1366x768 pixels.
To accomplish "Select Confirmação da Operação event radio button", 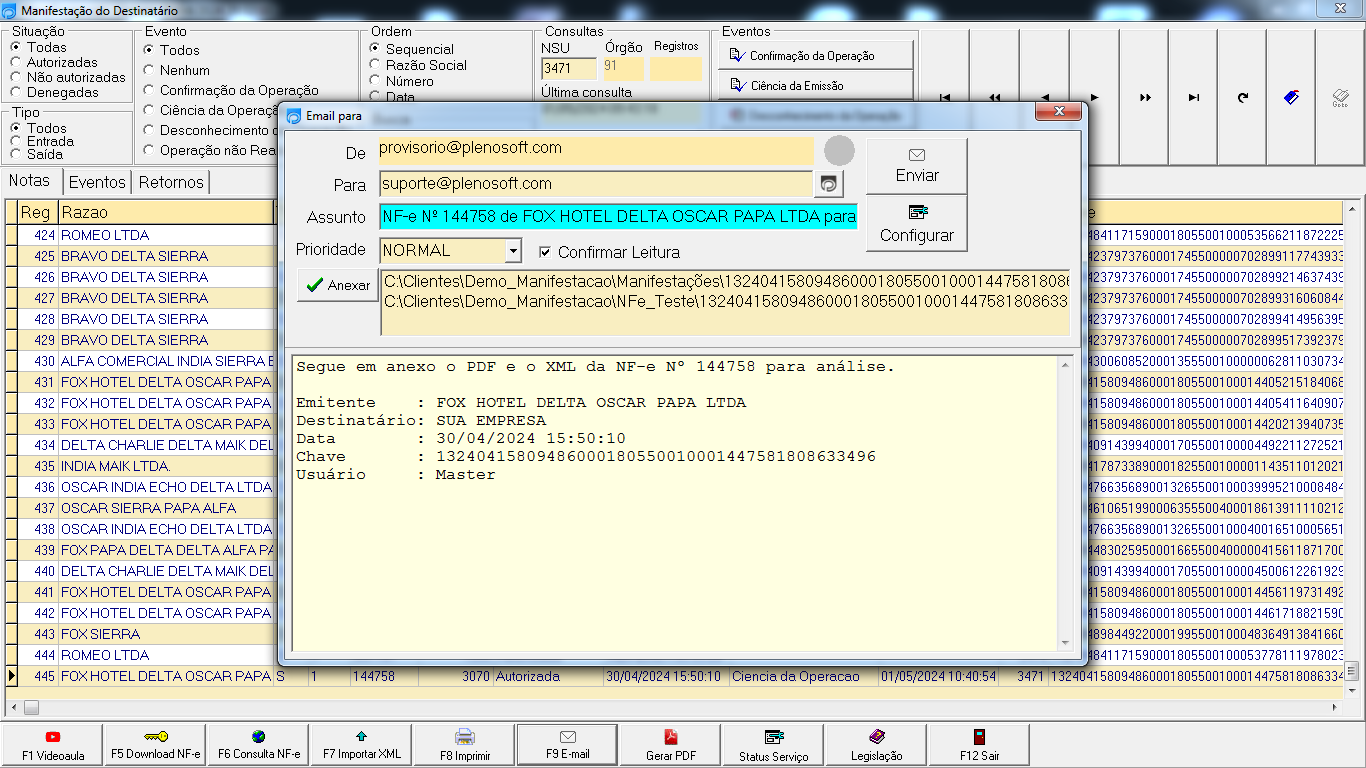I will click(x=149, y=90).
